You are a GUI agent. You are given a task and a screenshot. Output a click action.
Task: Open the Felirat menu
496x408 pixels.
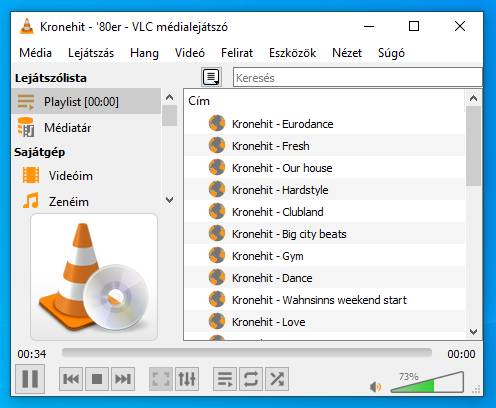[237, 53]
